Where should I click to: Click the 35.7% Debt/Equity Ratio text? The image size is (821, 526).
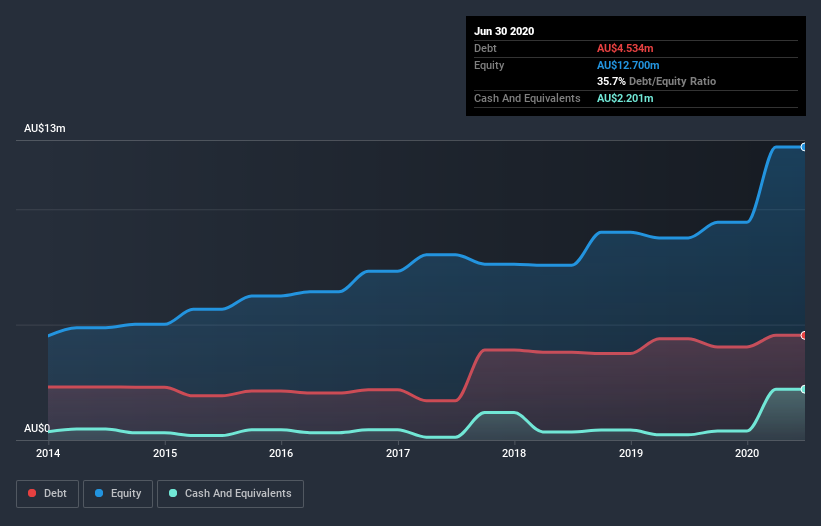click(657, 81)
